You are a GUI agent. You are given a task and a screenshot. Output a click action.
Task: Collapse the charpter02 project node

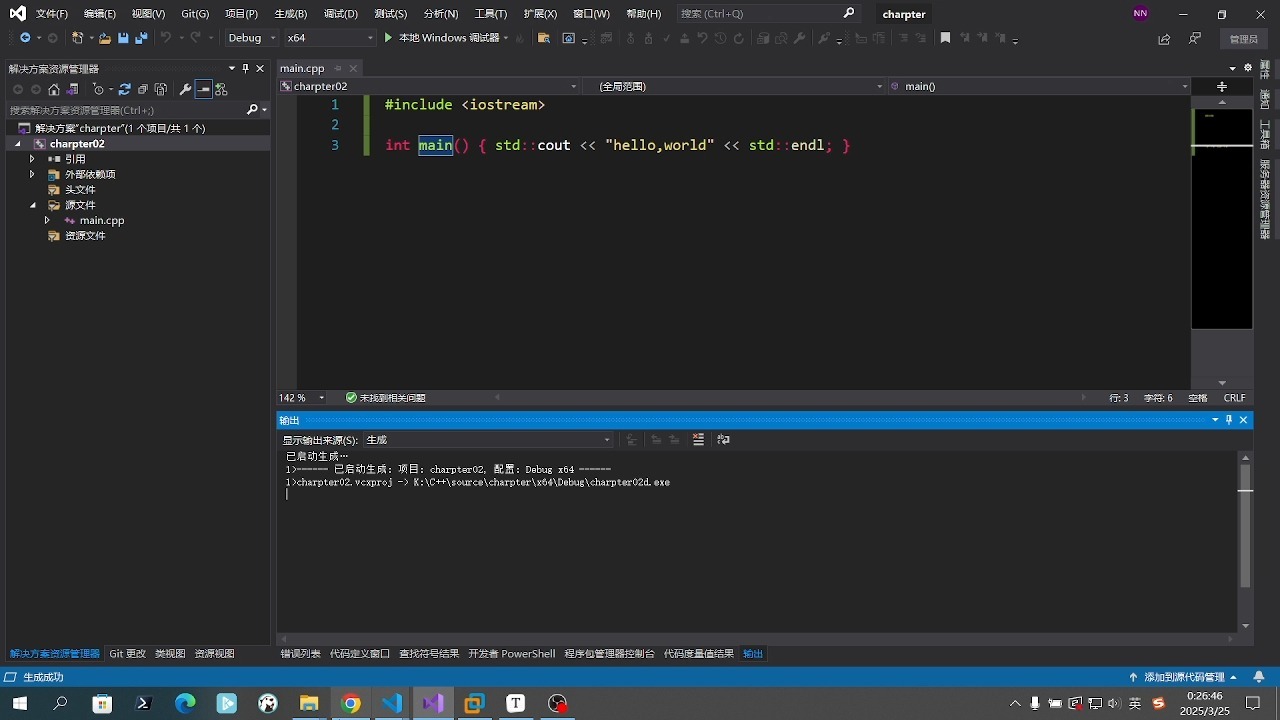(18, 144)
